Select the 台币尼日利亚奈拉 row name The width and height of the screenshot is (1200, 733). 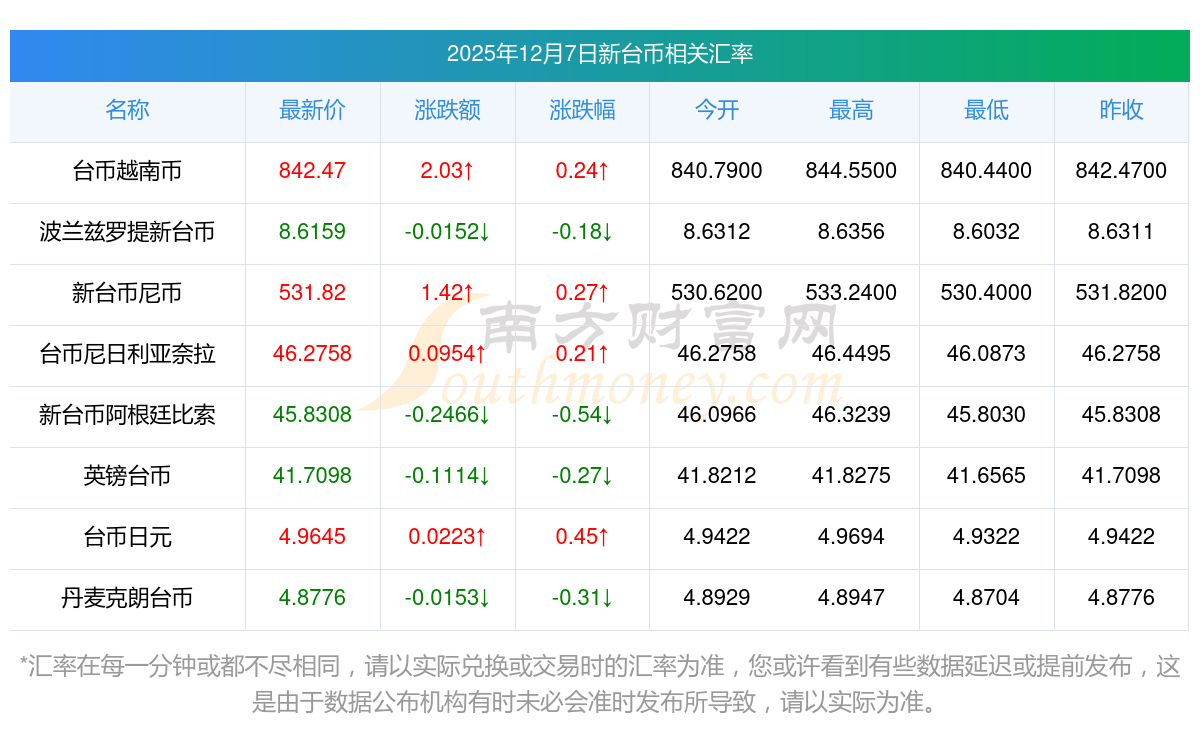point(127,354)
